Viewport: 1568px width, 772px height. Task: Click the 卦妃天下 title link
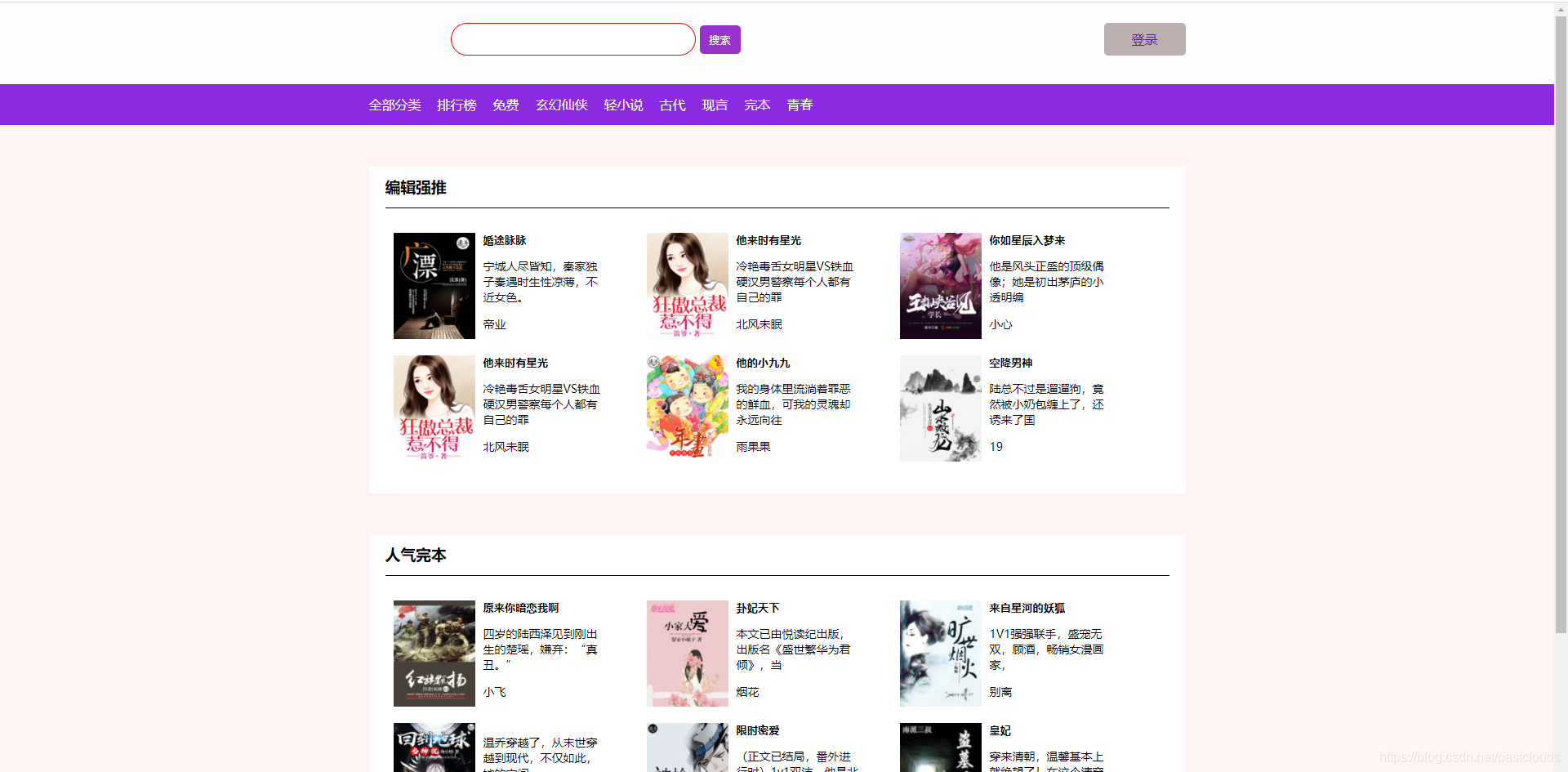pos(758,608)
